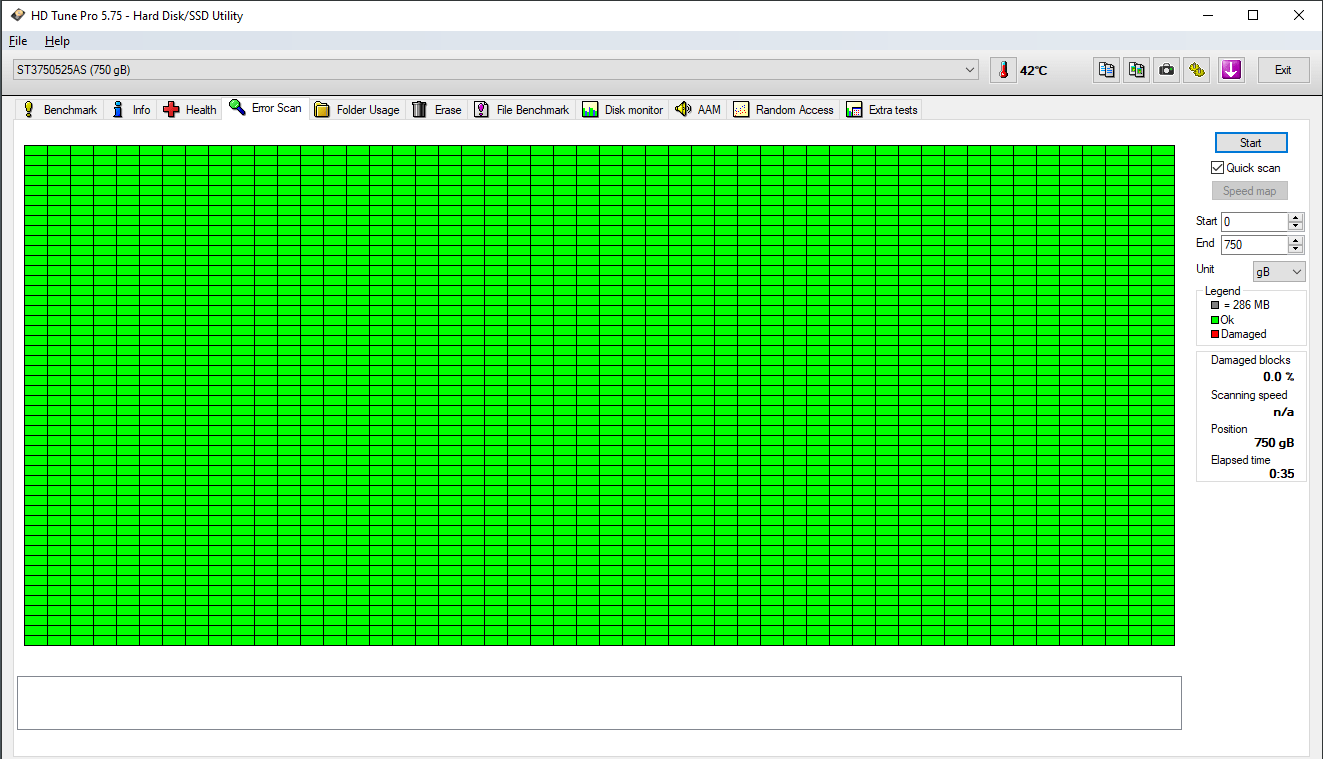
Task: Minimize the HD Tune Pro window
Action: (x=1207, y=15)
